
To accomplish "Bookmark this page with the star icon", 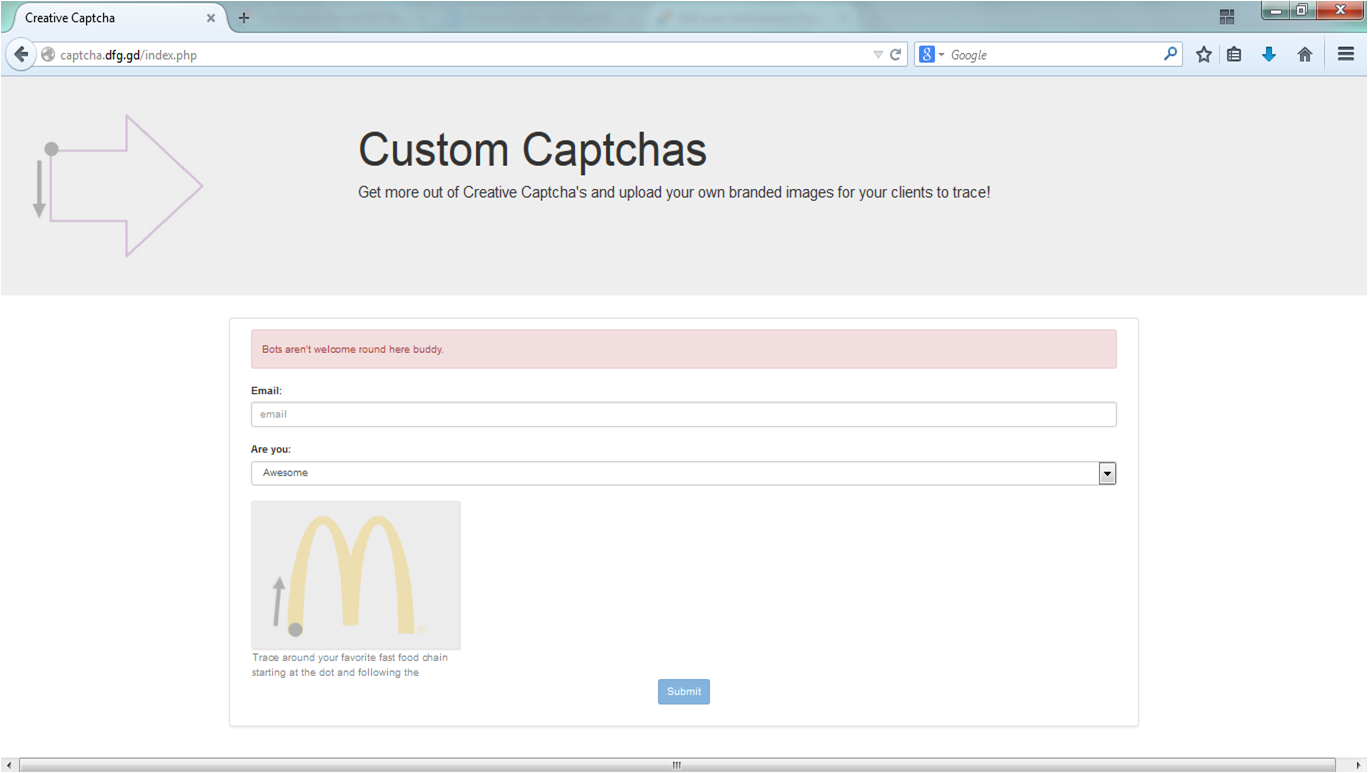I will click(1204, 55).
